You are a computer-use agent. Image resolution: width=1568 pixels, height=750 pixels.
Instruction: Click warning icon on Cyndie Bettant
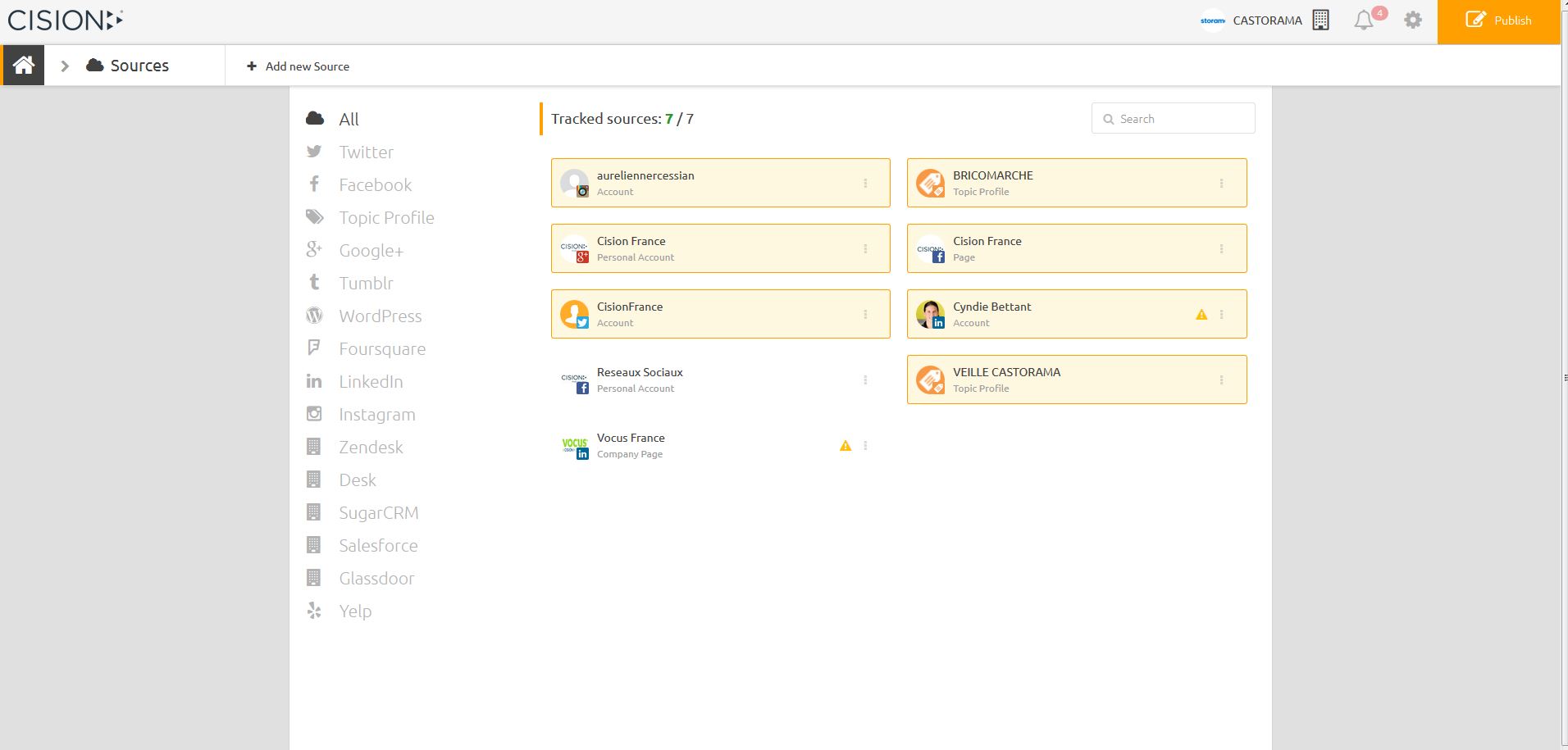pyautogui.click(x=1201, y=315)
